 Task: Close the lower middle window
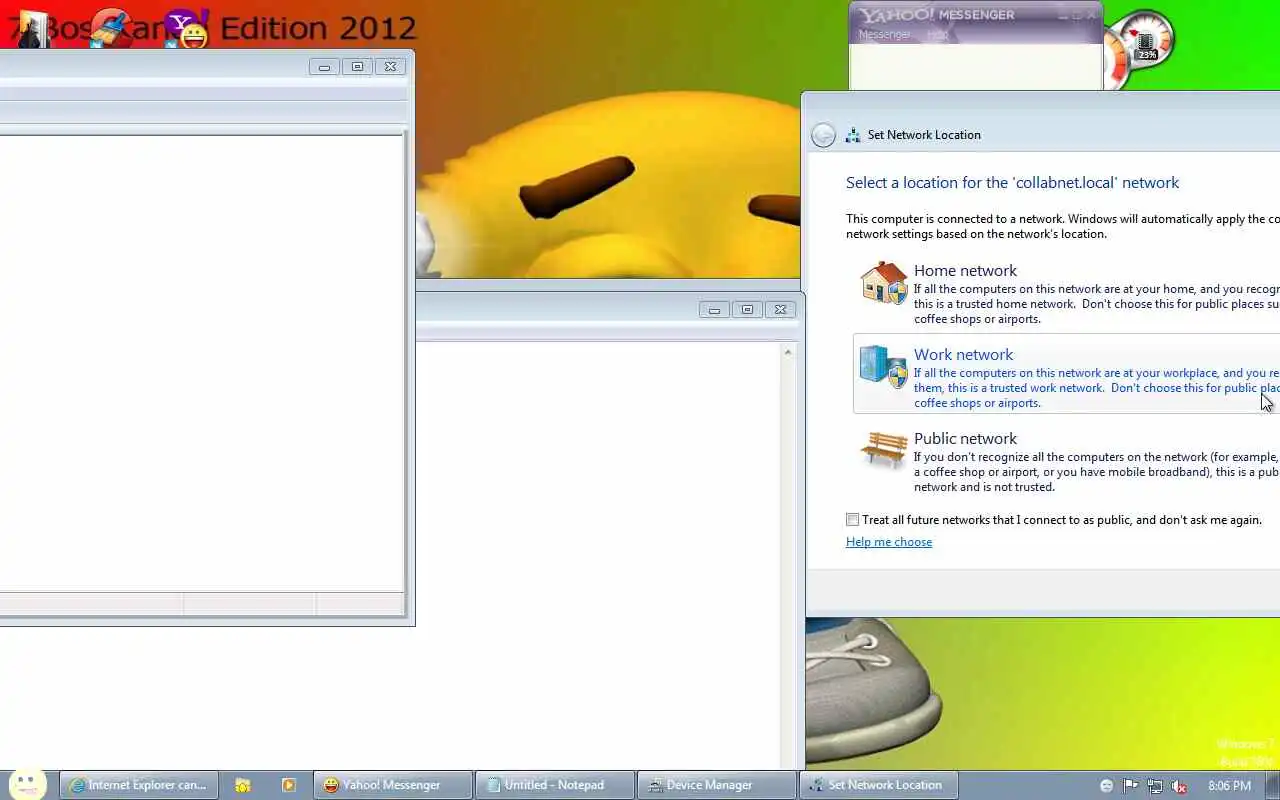(x=780, y=310)
